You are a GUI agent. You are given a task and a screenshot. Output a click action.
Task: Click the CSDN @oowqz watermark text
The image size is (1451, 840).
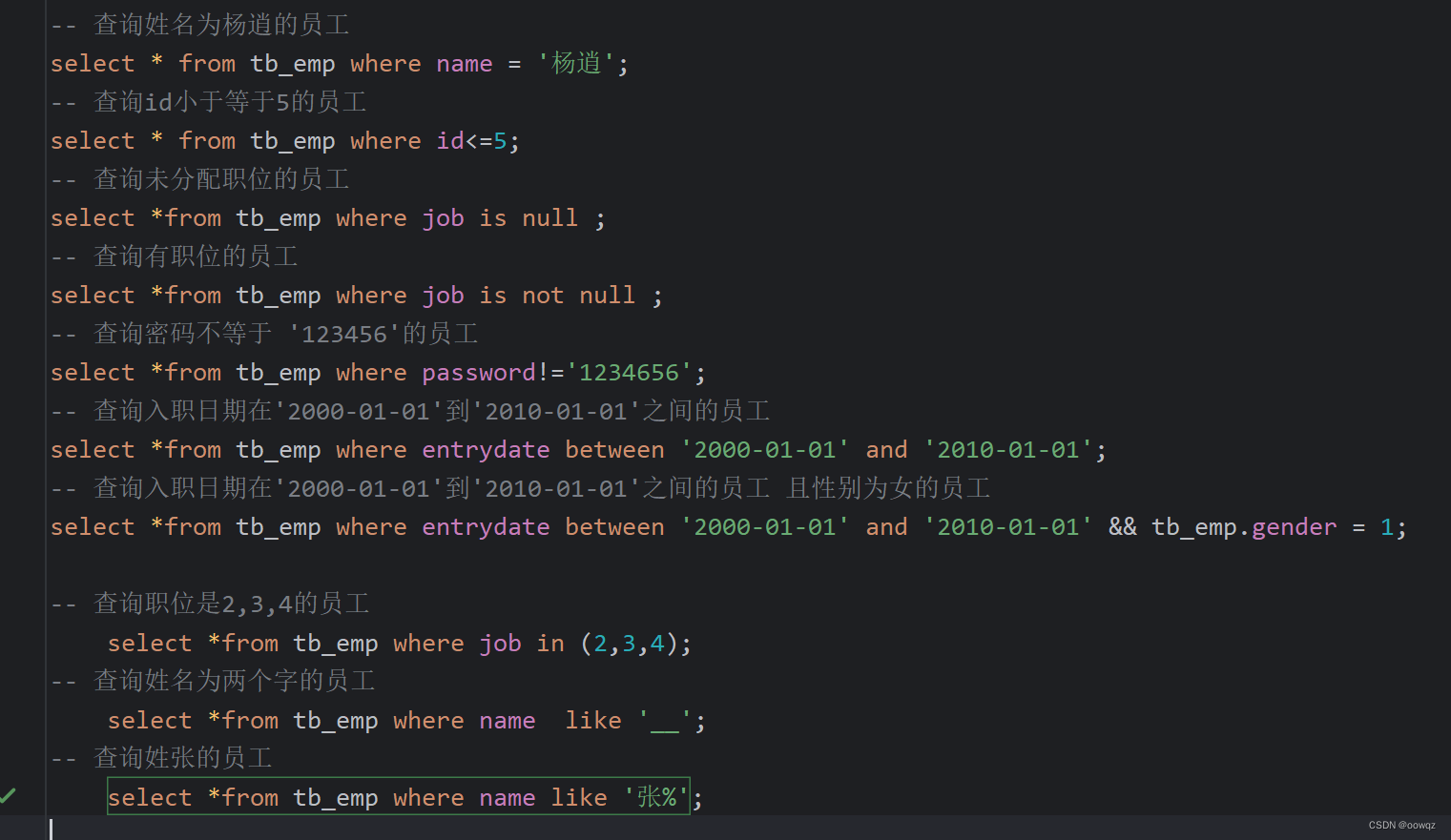(1400, 825)
